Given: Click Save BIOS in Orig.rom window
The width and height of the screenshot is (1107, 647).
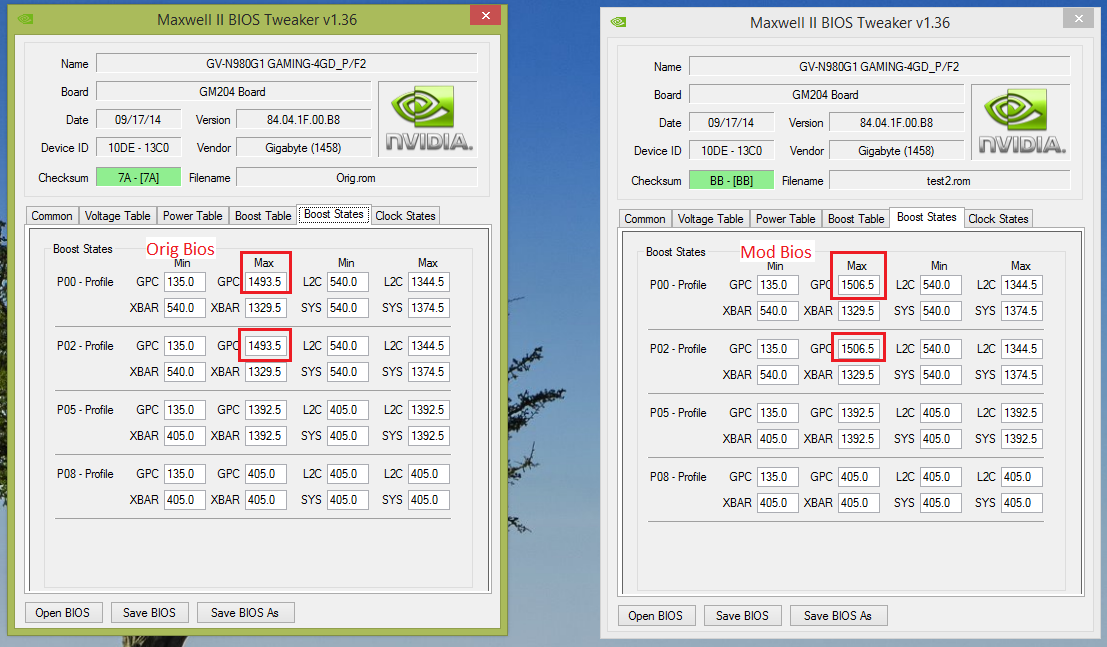Looking at the screenshot, I should click(x=149, y=612).
